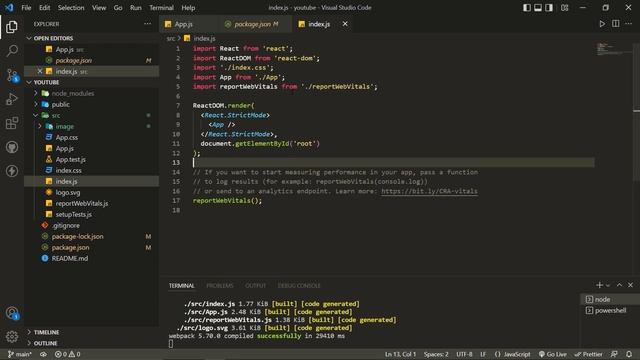Click errors and warnings count in status bar
Screen dimensions: 640x360
67,354
